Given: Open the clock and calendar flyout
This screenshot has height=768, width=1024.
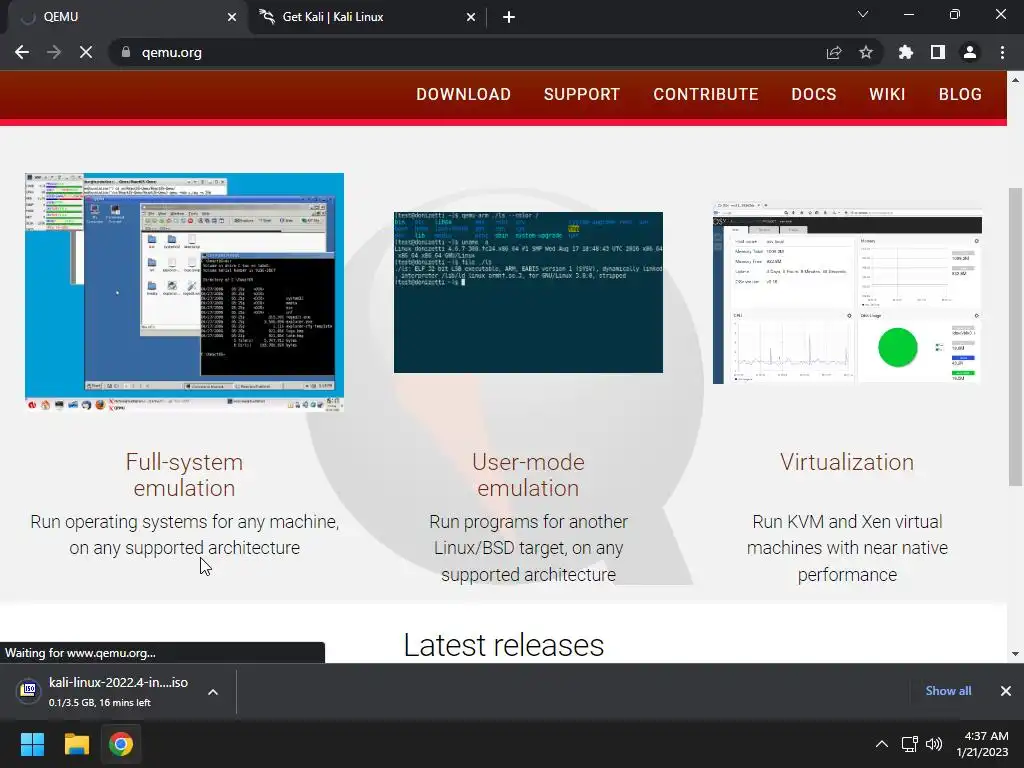Looking at the screenshot, I should pos(982,744).
